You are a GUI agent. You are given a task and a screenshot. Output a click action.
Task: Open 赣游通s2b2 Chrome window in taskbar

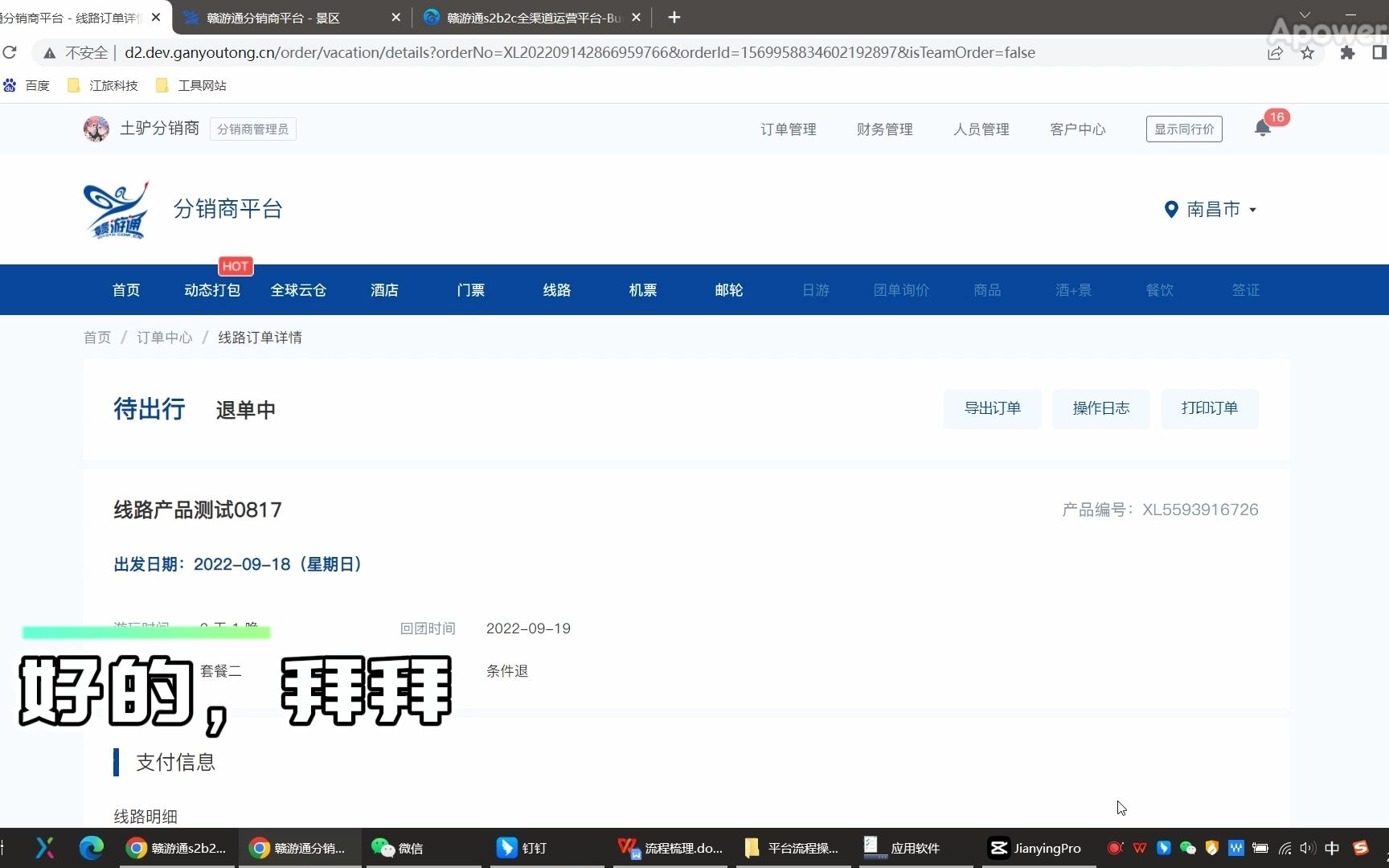[176, 848]
